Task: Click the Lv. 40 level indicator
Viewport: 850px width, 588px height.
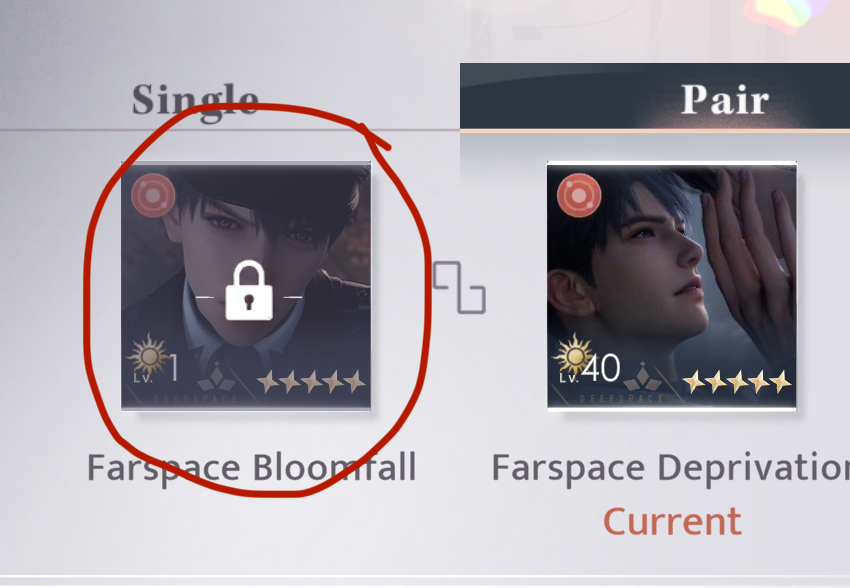Action: coord(590,370)
